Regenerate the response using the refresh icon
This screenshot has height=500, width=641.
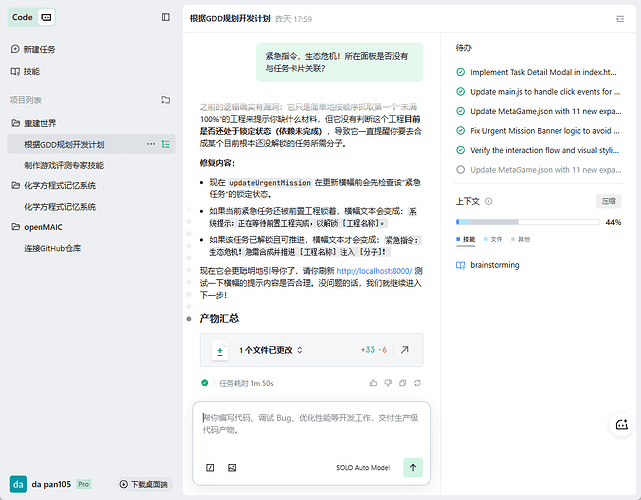(418, 382)
